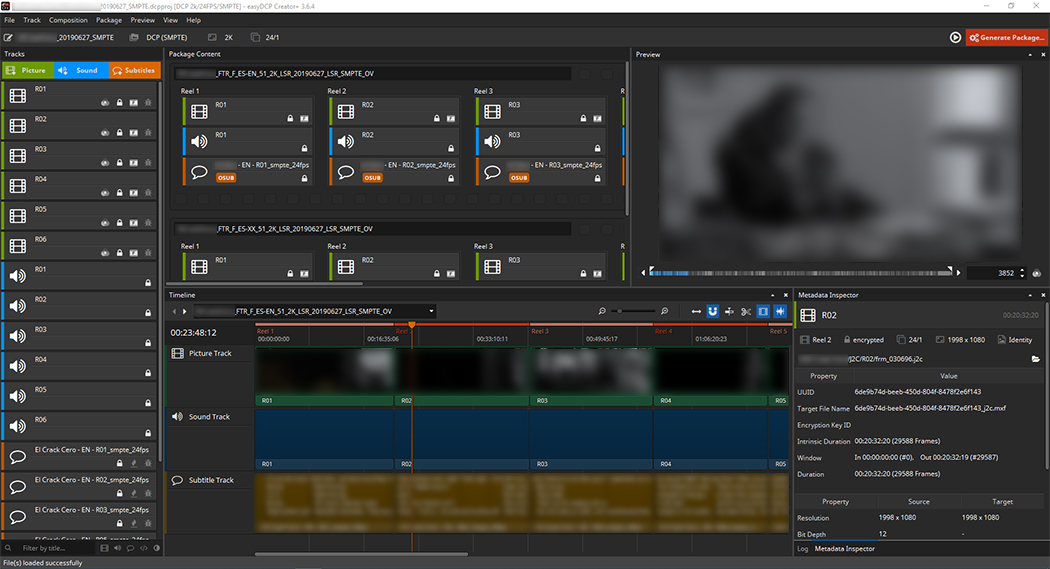
Task: Click the Generate Package button
Action: click(1006, 37)
